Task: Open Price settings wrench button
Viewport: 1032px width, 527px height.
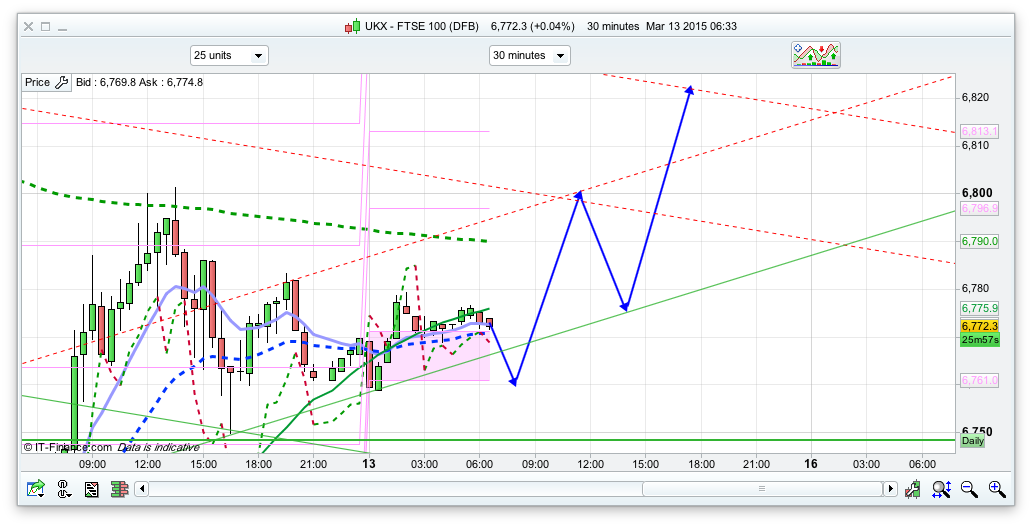Action: [x=60, y=82]
